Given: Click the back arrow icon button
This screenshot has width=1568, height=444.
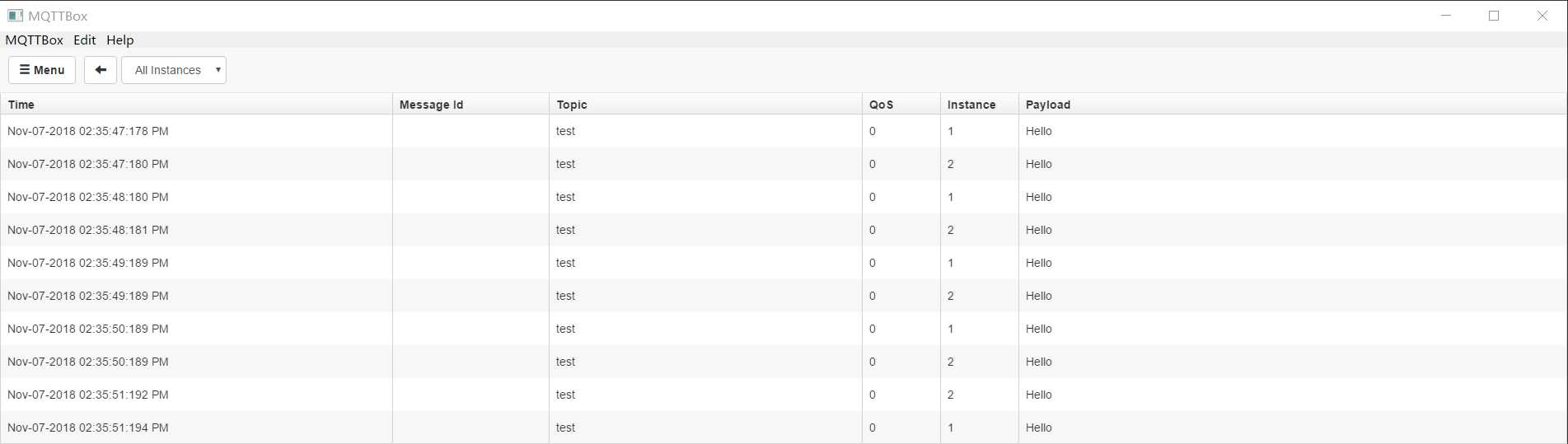Looking at the screenshot, I should coord(101,70).
